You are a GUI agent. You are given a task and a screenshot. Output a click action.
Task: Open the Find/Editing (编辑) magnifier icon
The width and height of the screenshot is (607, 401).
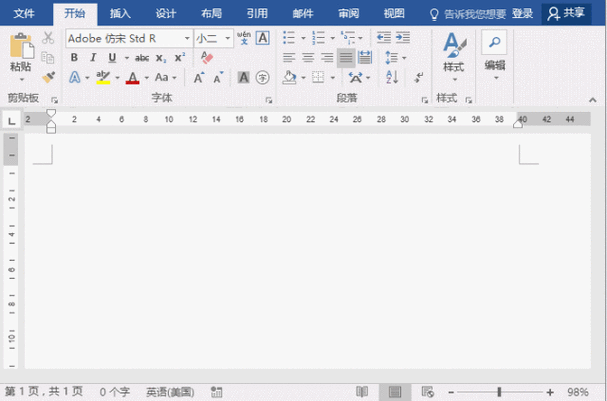494,42
